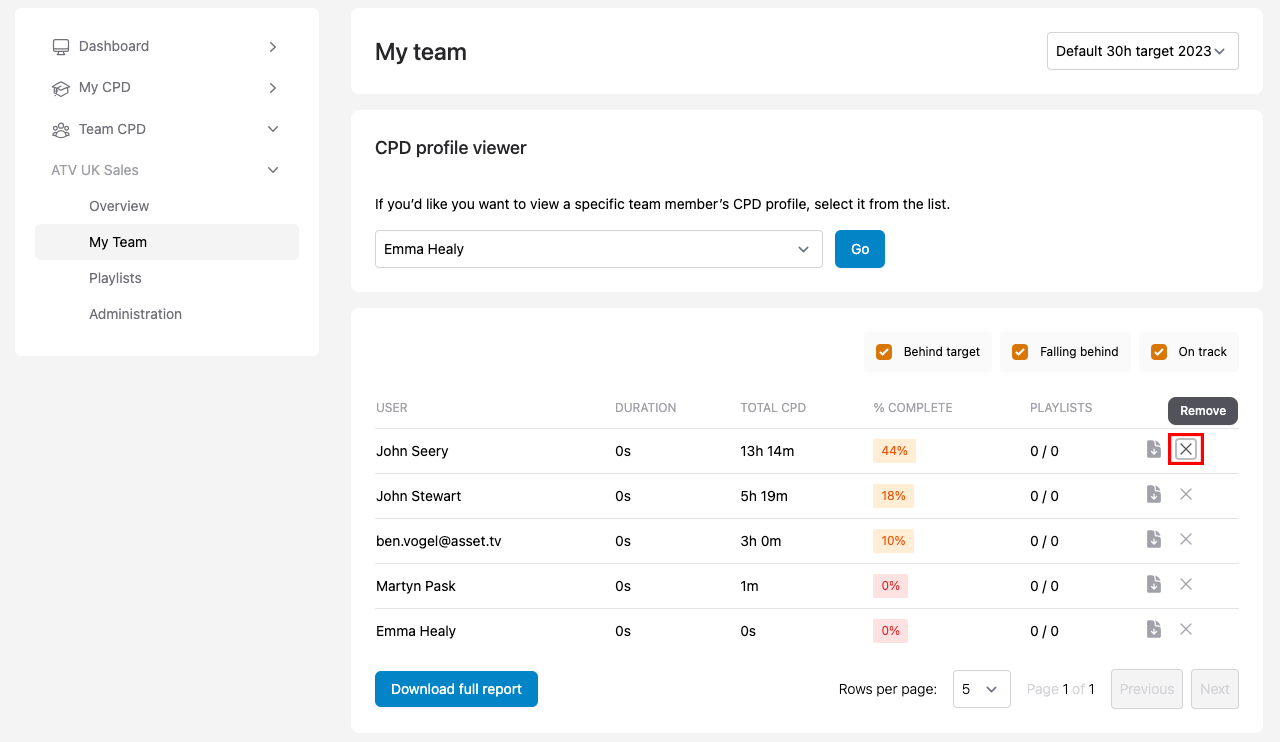Download Emma Healy's individual report

[1154, 629]
